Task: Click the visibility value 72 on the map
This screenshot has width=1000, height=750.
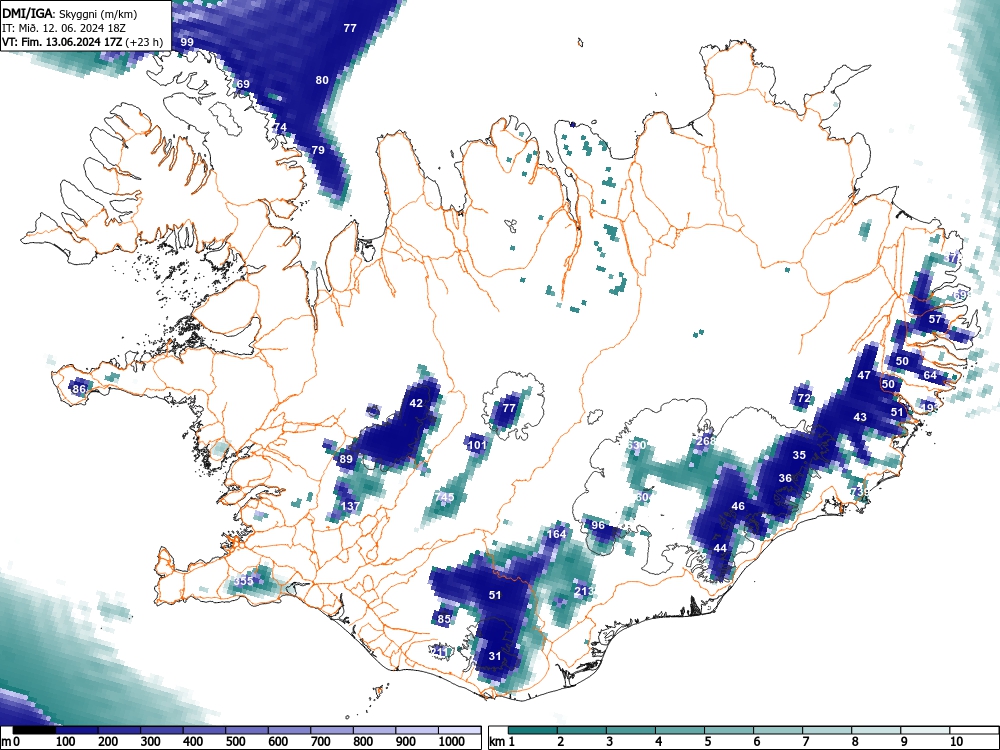Action: point(804,399)
